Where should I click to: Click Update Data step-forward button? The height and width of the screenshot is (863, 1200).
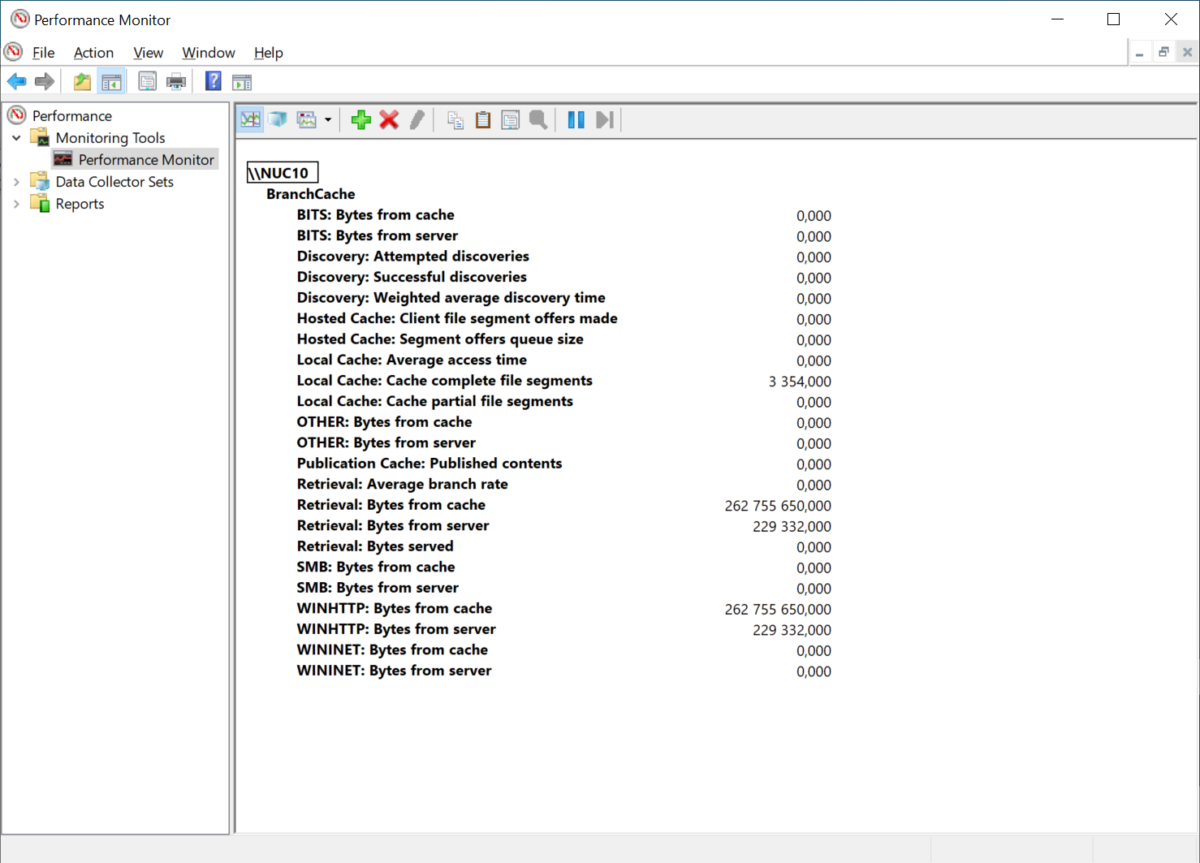[604, 120]
